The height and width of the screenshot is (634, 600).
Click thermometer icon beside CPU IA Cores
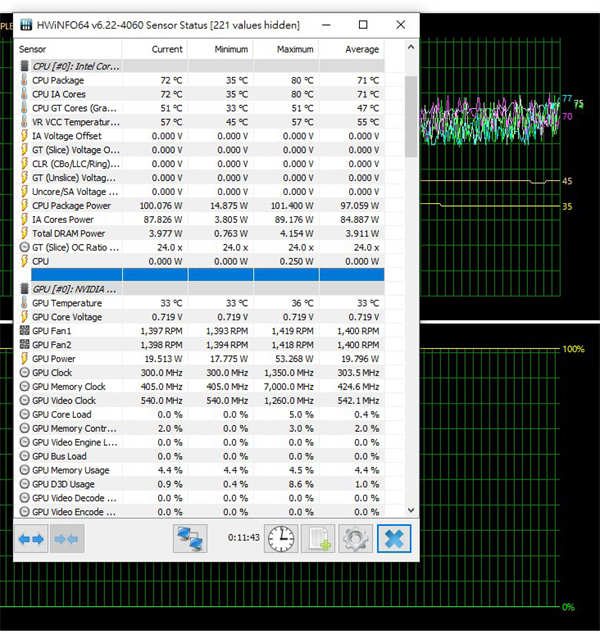[x=24, y=94]
